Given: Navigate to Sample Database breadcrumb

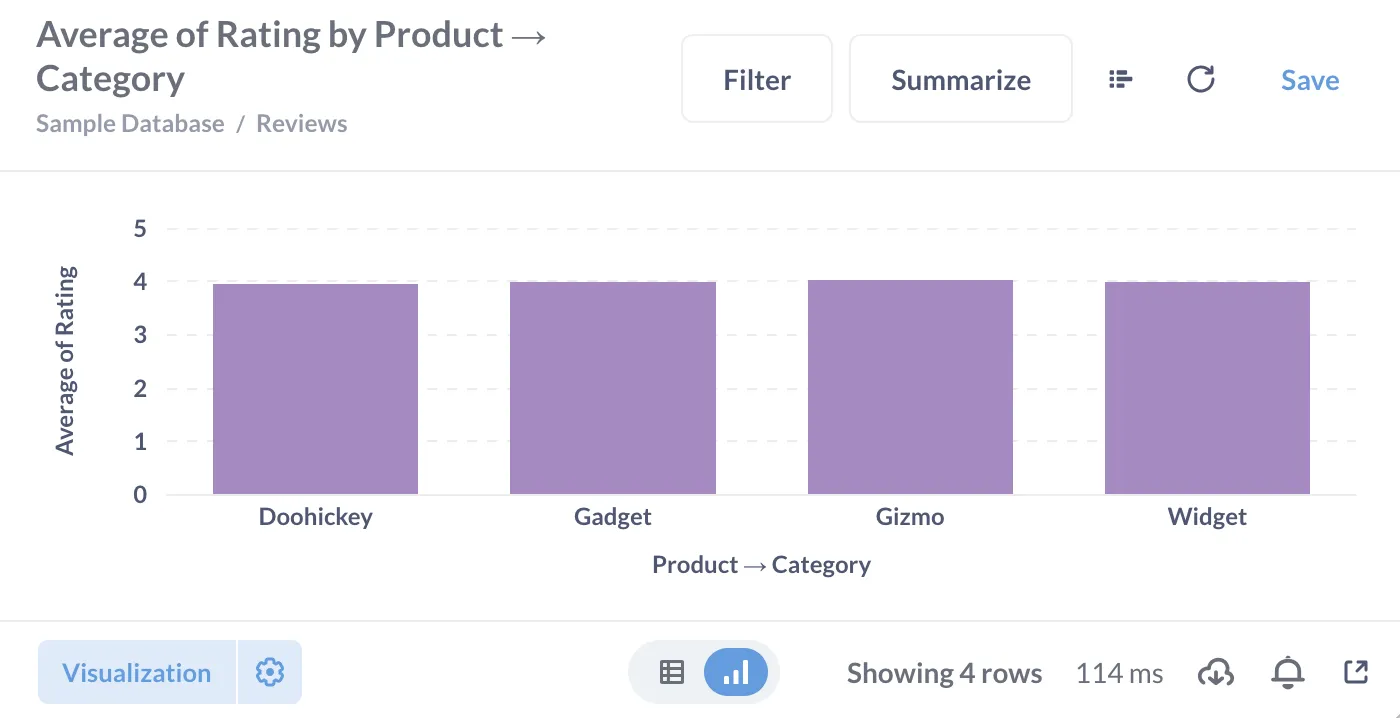Looking at the screenshot, I should click(x=129, y=123).
